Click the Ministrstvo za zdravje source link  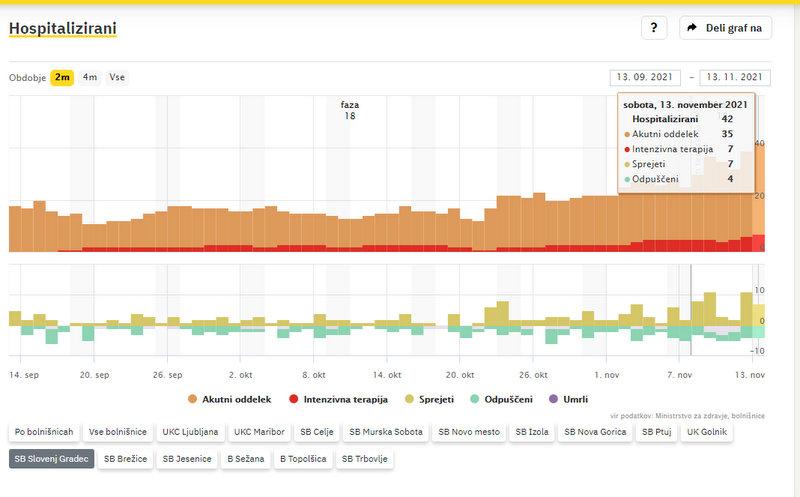click(x=700, y=415)
